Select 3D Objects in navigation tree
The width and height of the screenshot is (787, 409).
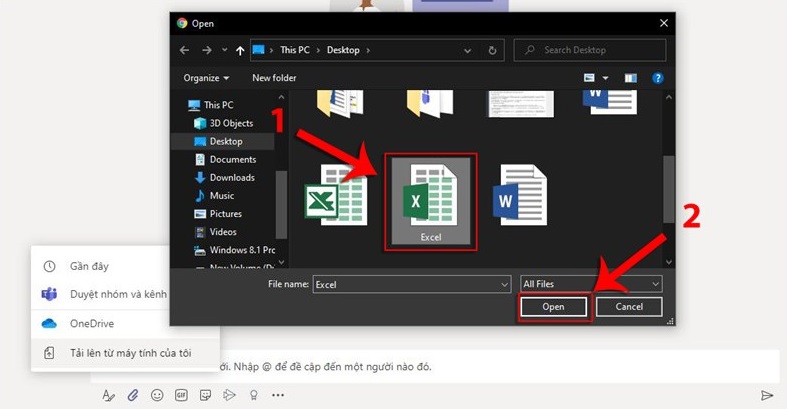pyautogui.click(x=223, y=123)
